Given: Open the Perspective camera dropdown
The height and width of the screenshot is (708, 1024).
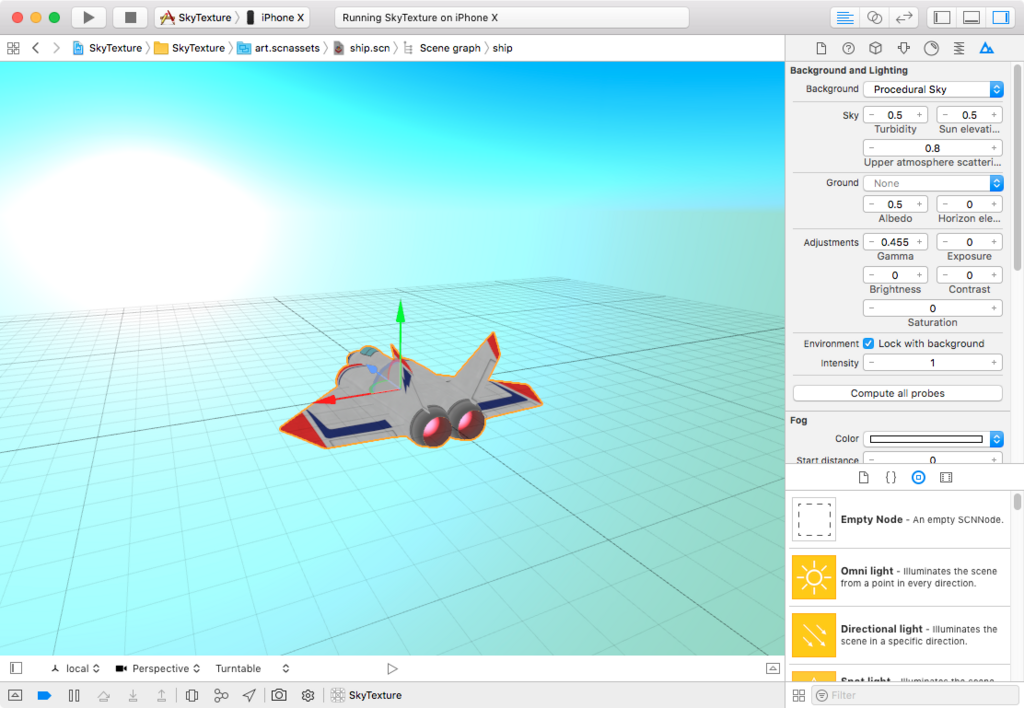Looking at the screenshot, I should (x=157, y=669).
